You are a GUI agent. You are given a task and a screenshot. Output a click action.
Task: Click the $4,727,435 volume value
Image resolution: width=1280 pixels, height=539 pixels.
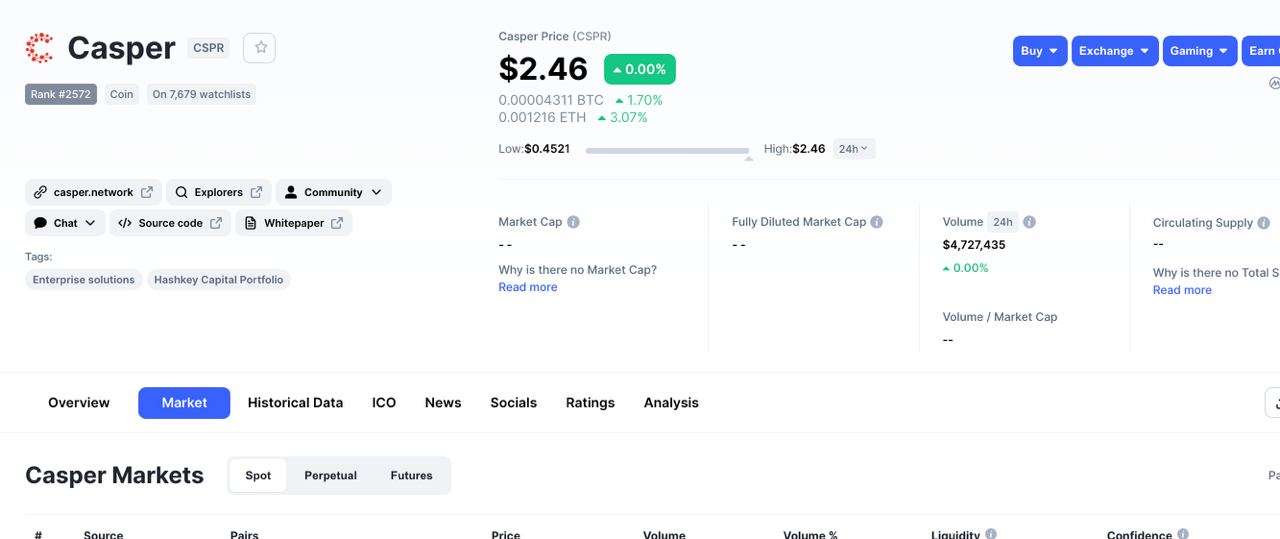click(974, 245)
